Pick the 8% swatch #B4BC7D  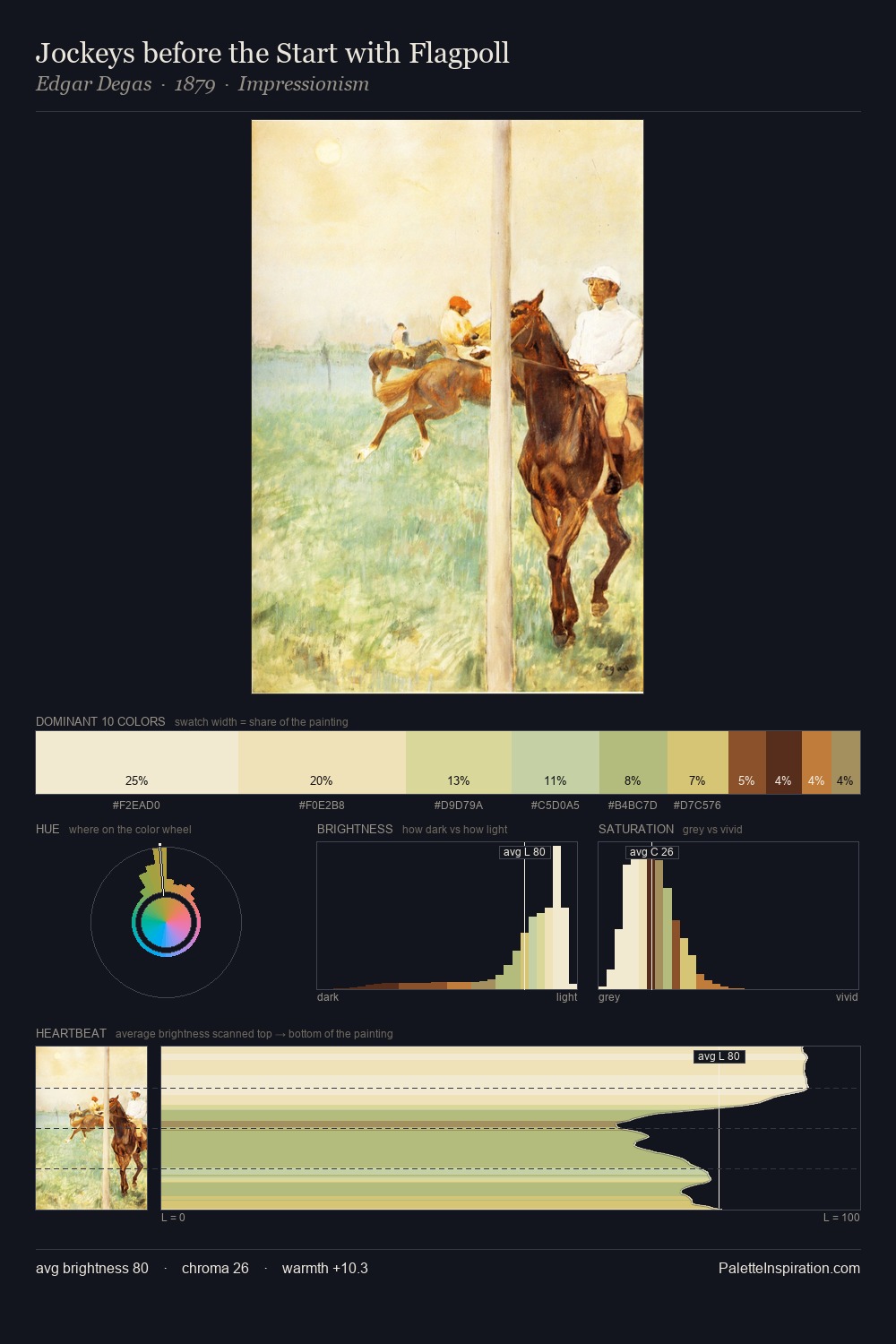click(x=633, y=762)
